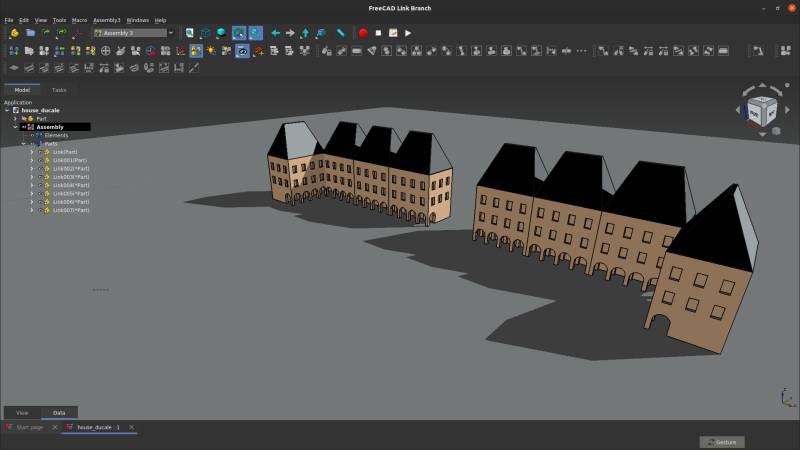Expand the Link001(Part) tree node
The height and width of the screenshot is (450, 800).
32,160
